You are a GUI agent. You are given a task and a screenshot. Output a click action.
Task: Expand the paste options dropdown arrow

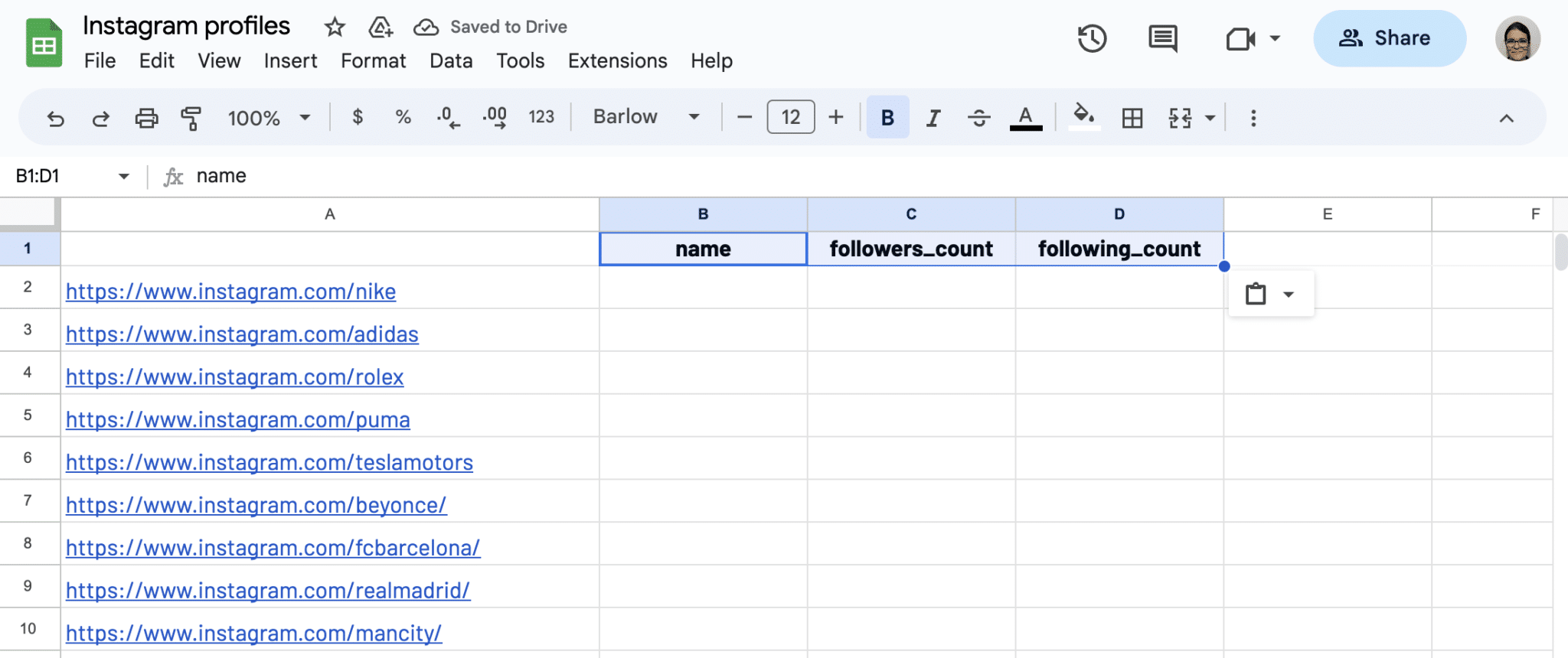pos(1289,295)
